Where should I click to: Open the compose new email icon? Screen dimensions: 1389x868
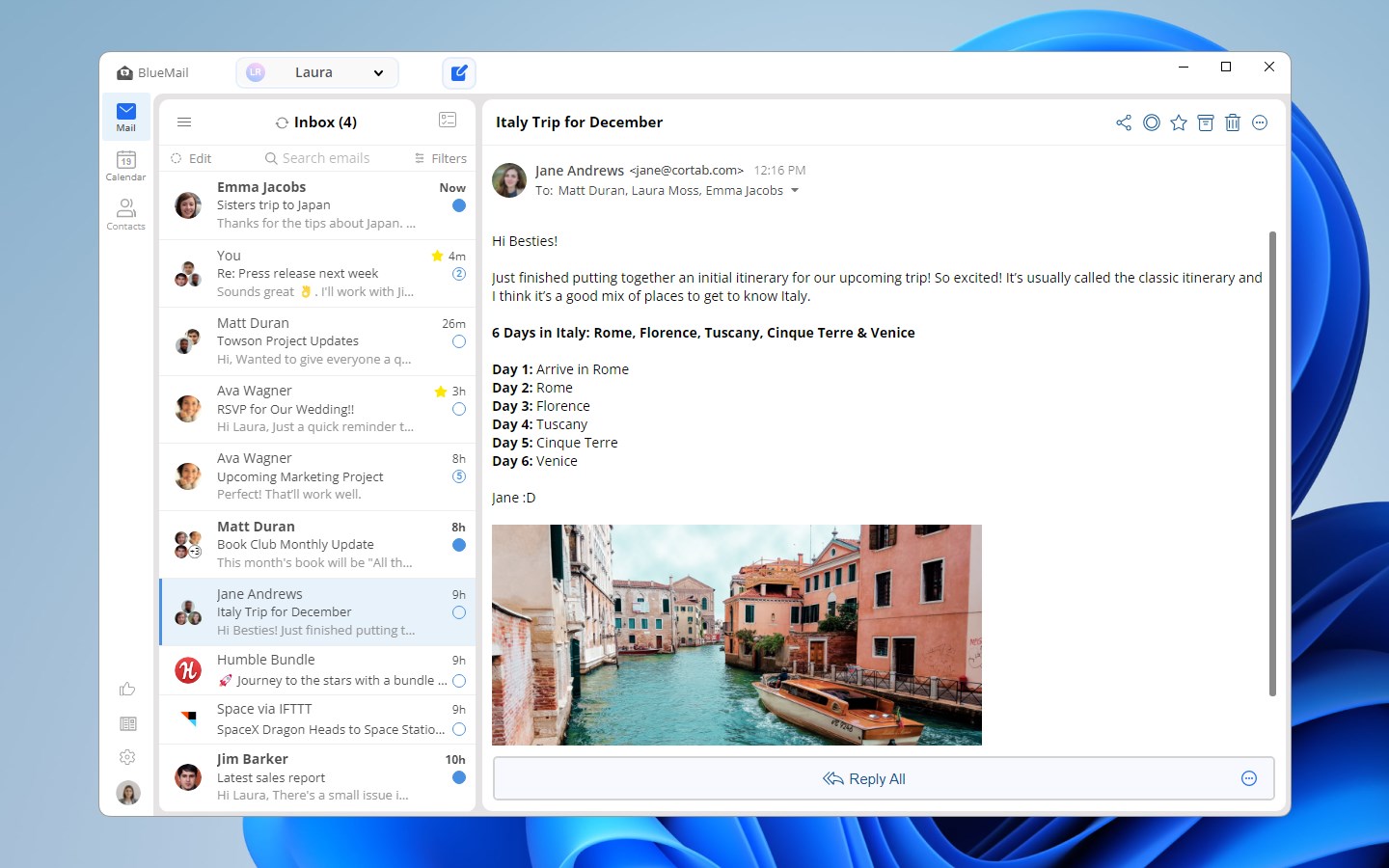coord(459,72)
